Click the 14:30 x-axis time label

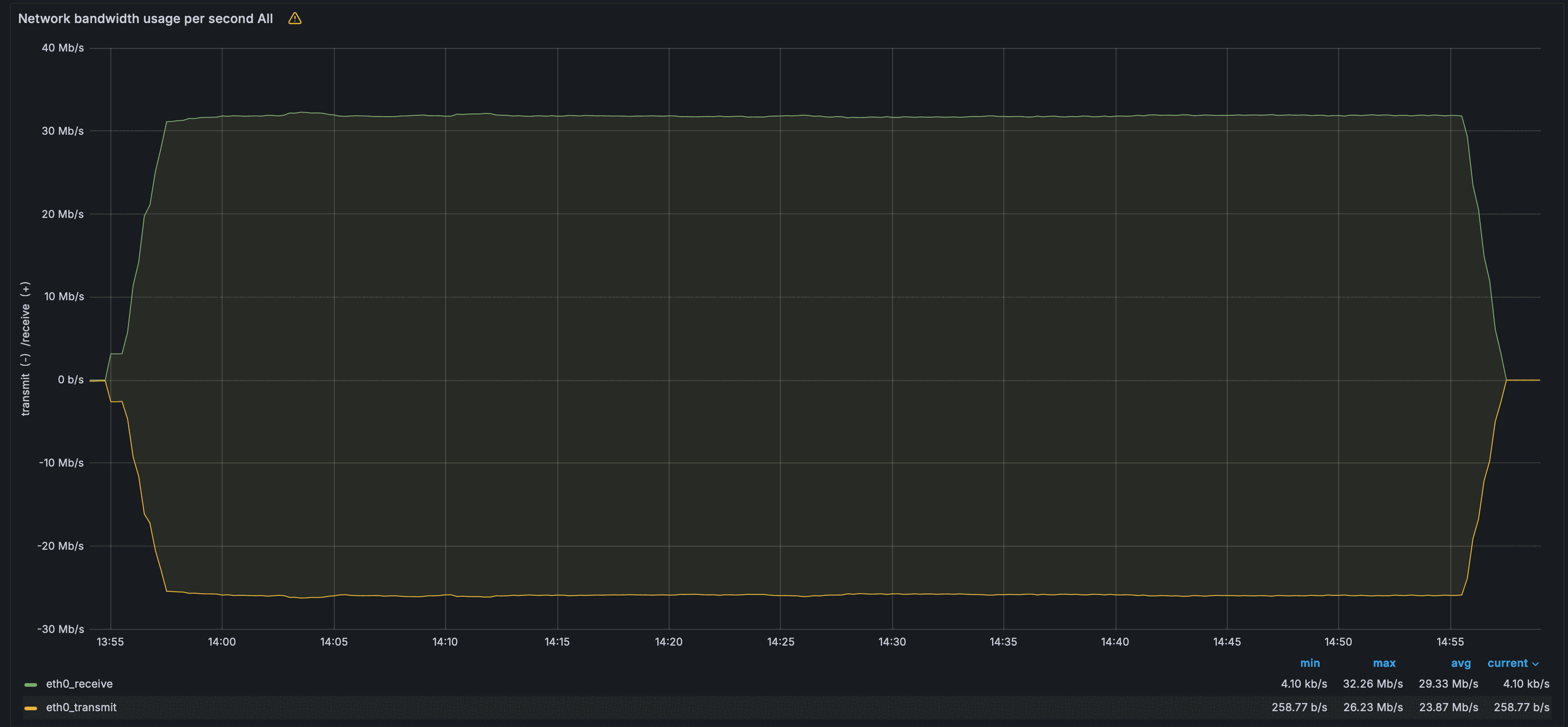892,642
